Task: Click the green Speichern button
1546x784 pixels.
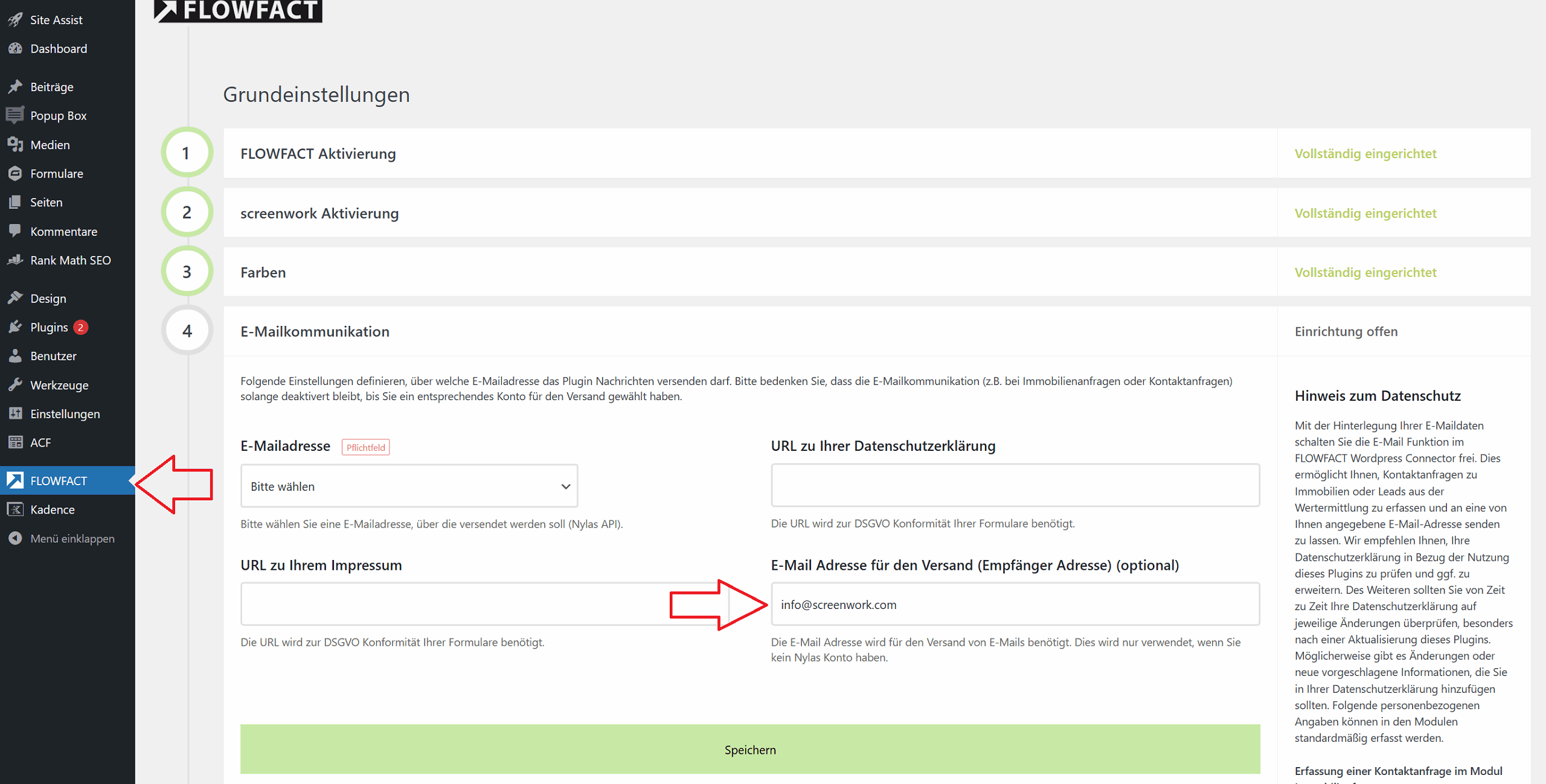Action: tap(750, 749)
